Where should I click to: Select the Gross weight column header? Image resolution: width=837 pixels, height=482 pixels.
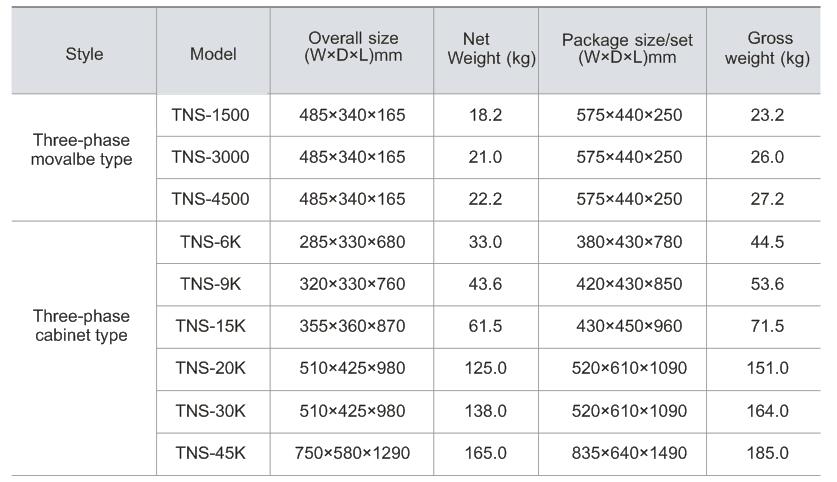[769, 48]
